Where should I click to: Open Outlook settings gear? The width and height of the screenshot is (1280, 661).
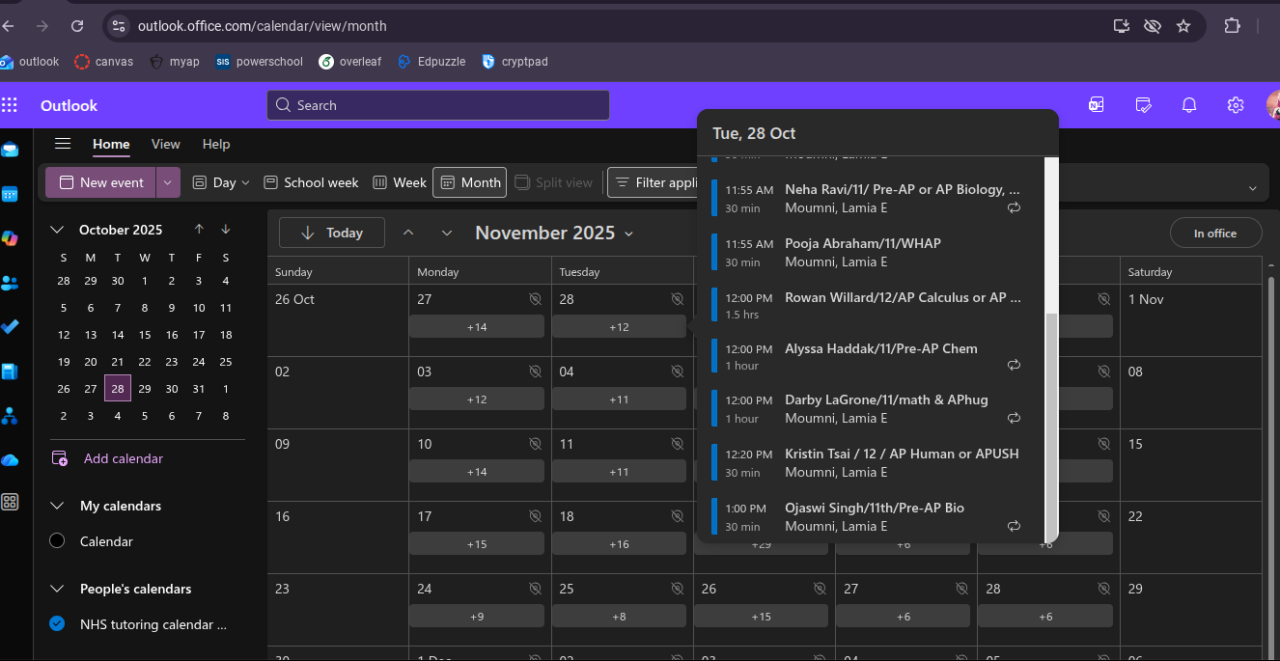tap(1235, 105)
